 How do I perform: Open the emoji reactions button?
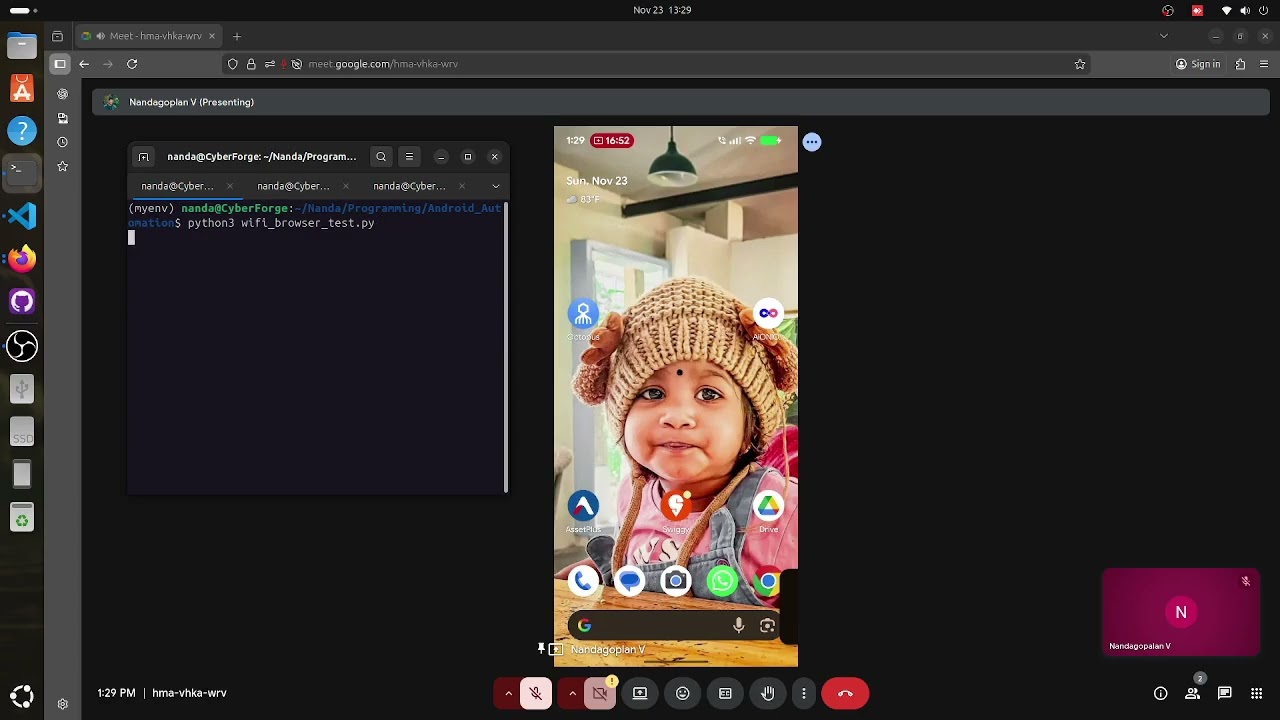point(683,693)
